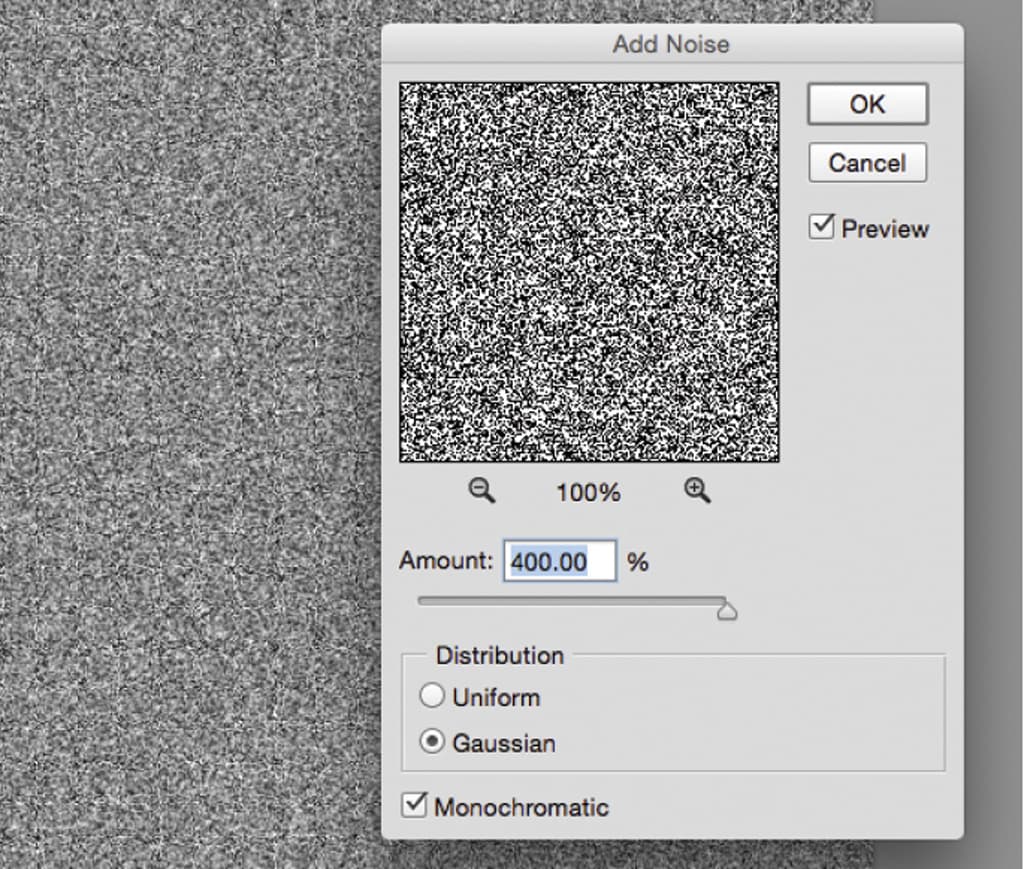Screen dimensions: 1024x869
Task: Cancel the Add Noise dialog
Action: point(867,163)
